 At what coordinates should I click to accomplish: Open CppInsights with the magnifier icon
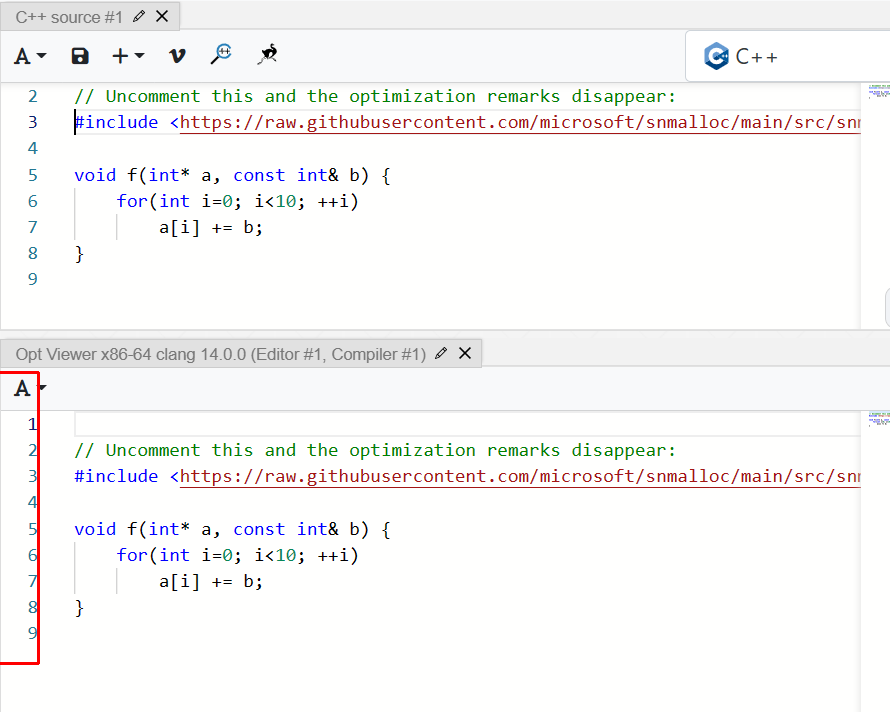pos(222,56)
